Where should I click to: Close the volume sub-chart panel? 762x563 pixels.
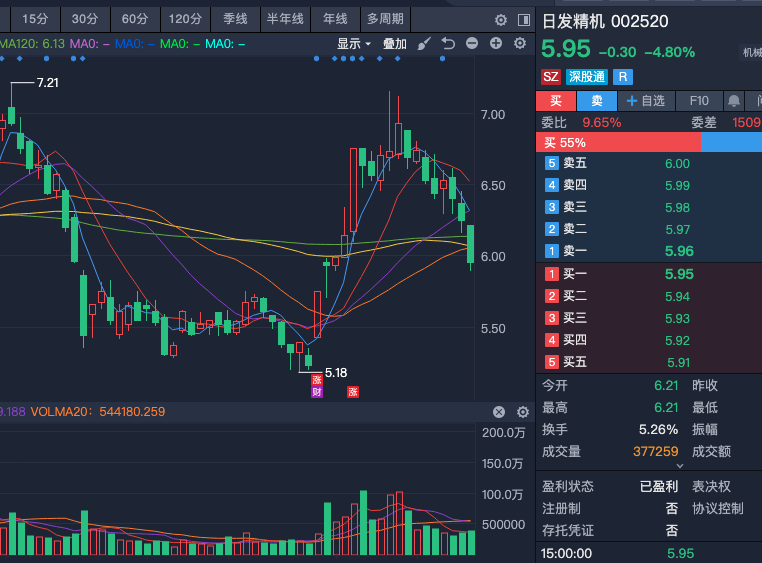pos(499,412)
